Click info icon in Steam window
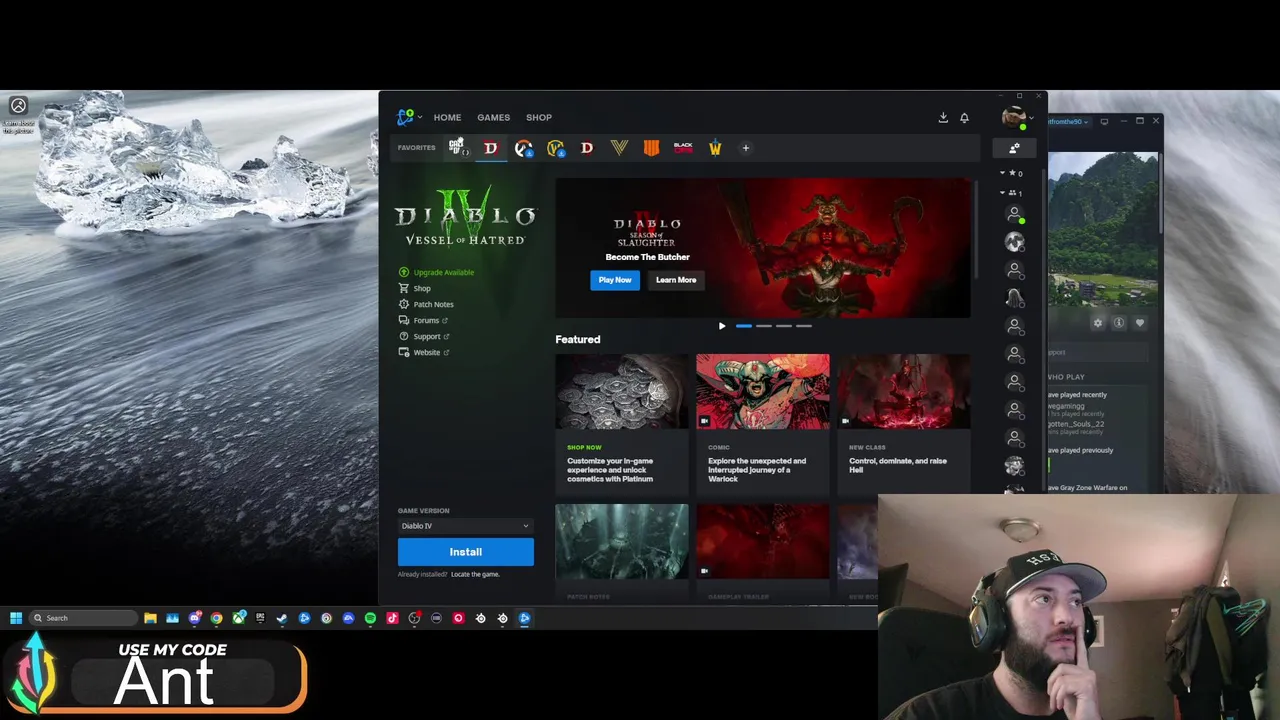The height and width of the screenshot is (720, 1280). coord(1119,323)
